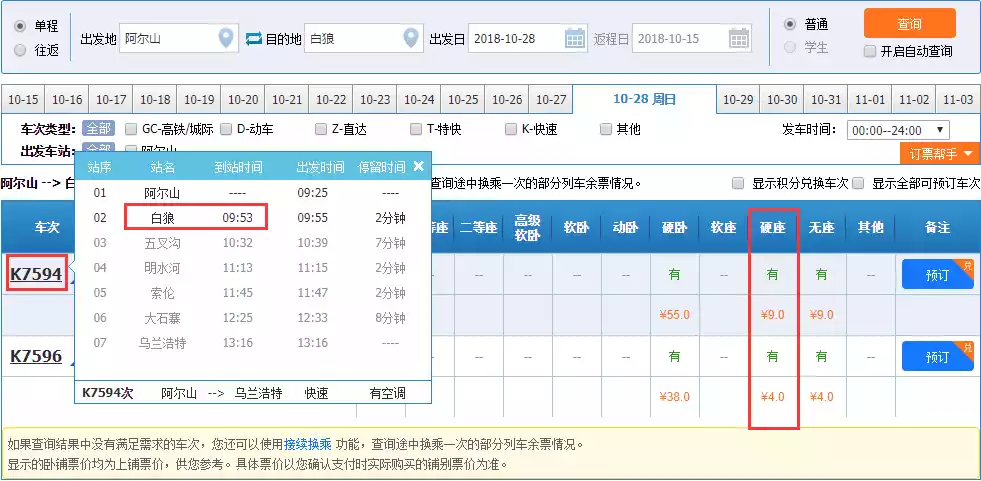Click the orange 查询 search button

pyautogui.click(x=909, y=24)
